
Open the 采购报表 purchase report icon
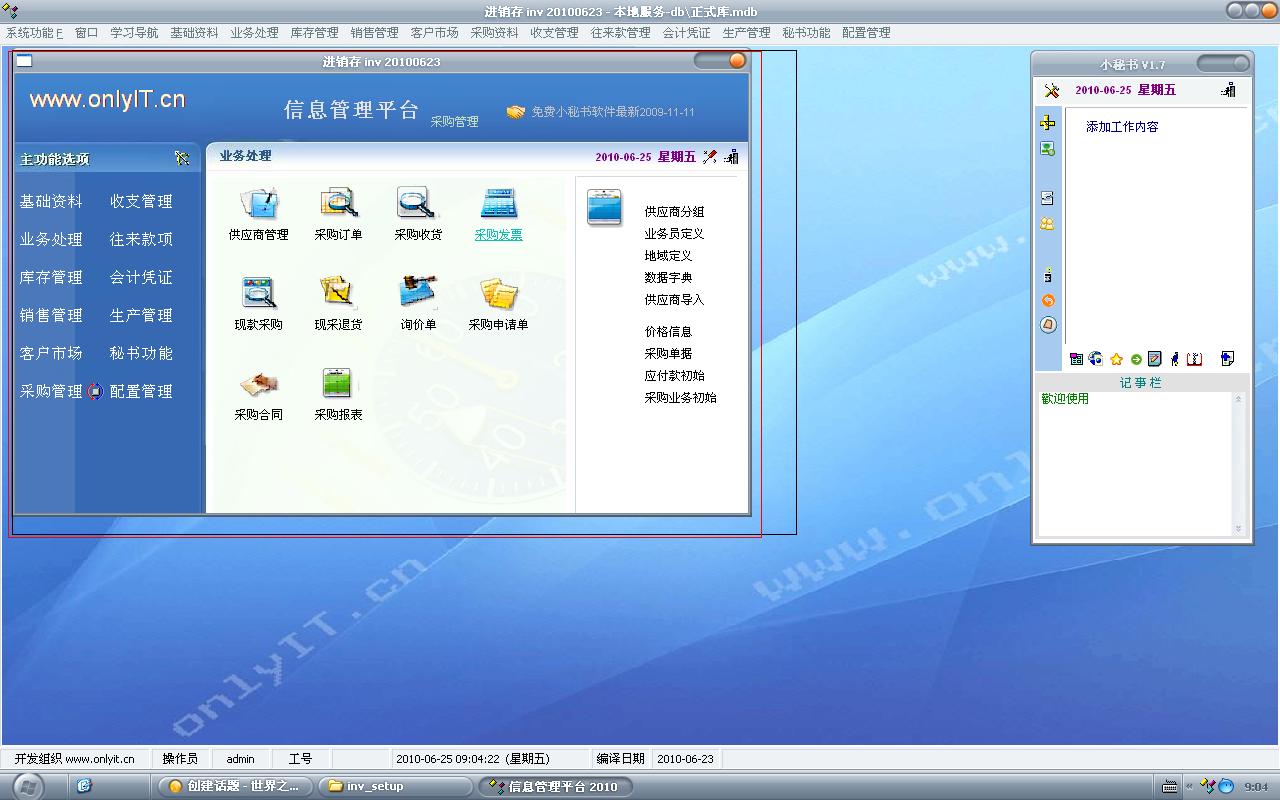click(338, 384)
